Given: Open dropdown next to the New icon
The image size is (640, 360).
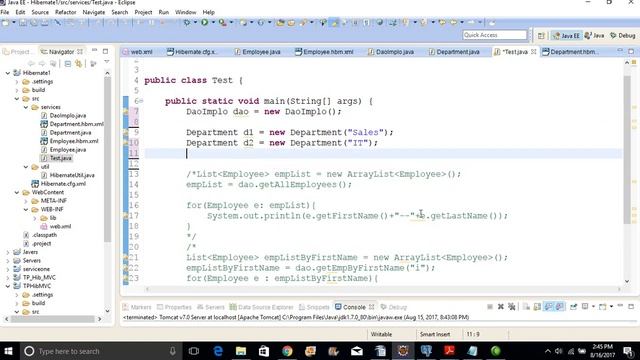Looking at the screenshot, I should (x=13, y=22).
